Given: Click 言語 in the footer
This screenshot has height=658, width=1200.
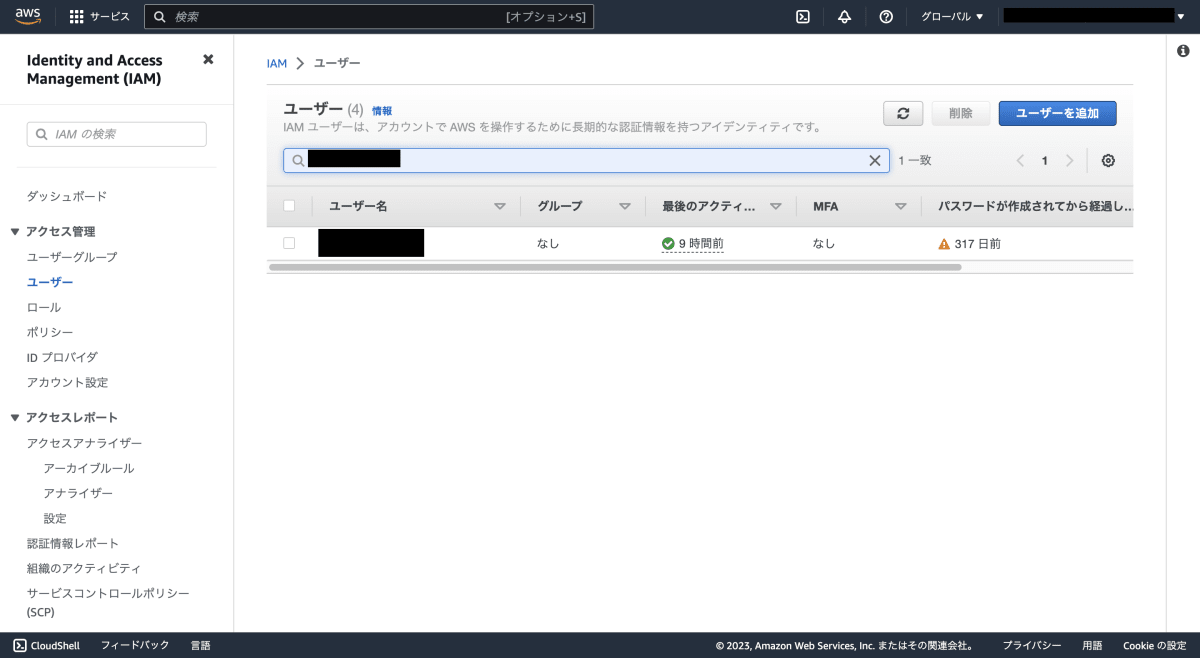Looking at the screenshot, I should point(201,645).
